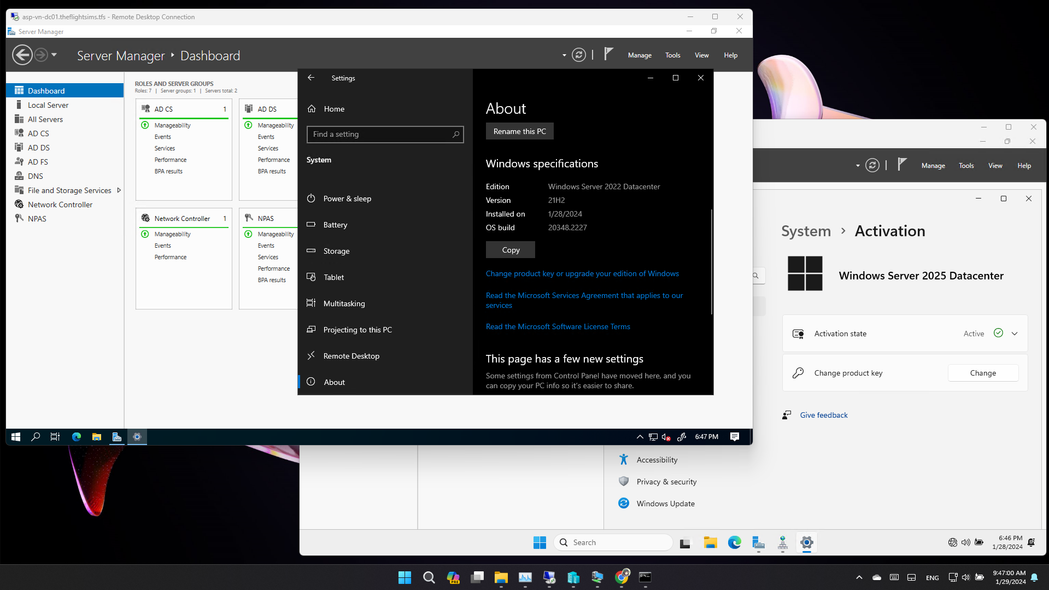
Task: Open dropdown left of refresh in front Server Manager
Action: (x=564, y=56)
